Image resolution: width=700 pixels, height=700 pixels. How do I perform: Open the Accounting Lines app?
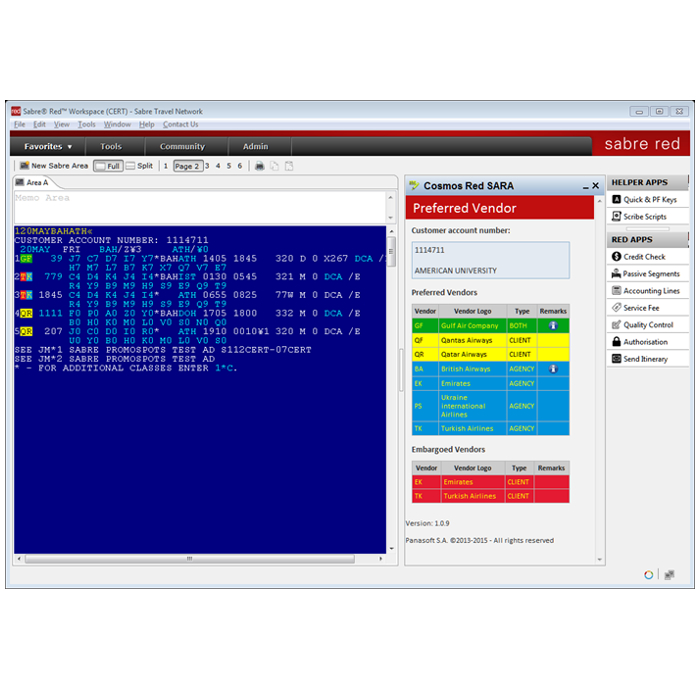point(650,291)
